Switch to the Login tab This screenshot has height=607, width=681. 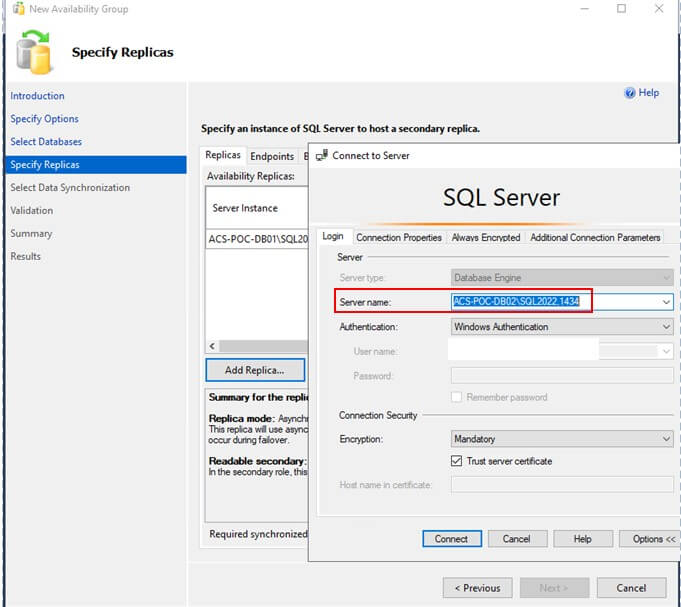[x=333, y=236]
